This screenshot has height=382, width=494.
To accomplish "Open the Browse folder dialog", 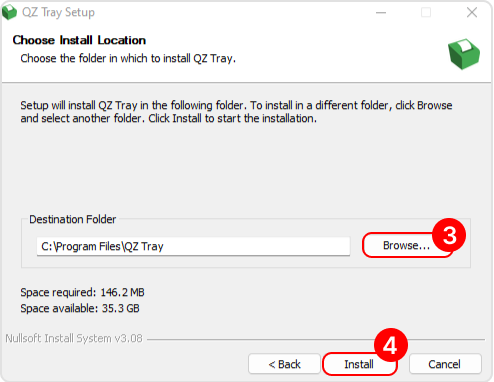I will point(406,246).
